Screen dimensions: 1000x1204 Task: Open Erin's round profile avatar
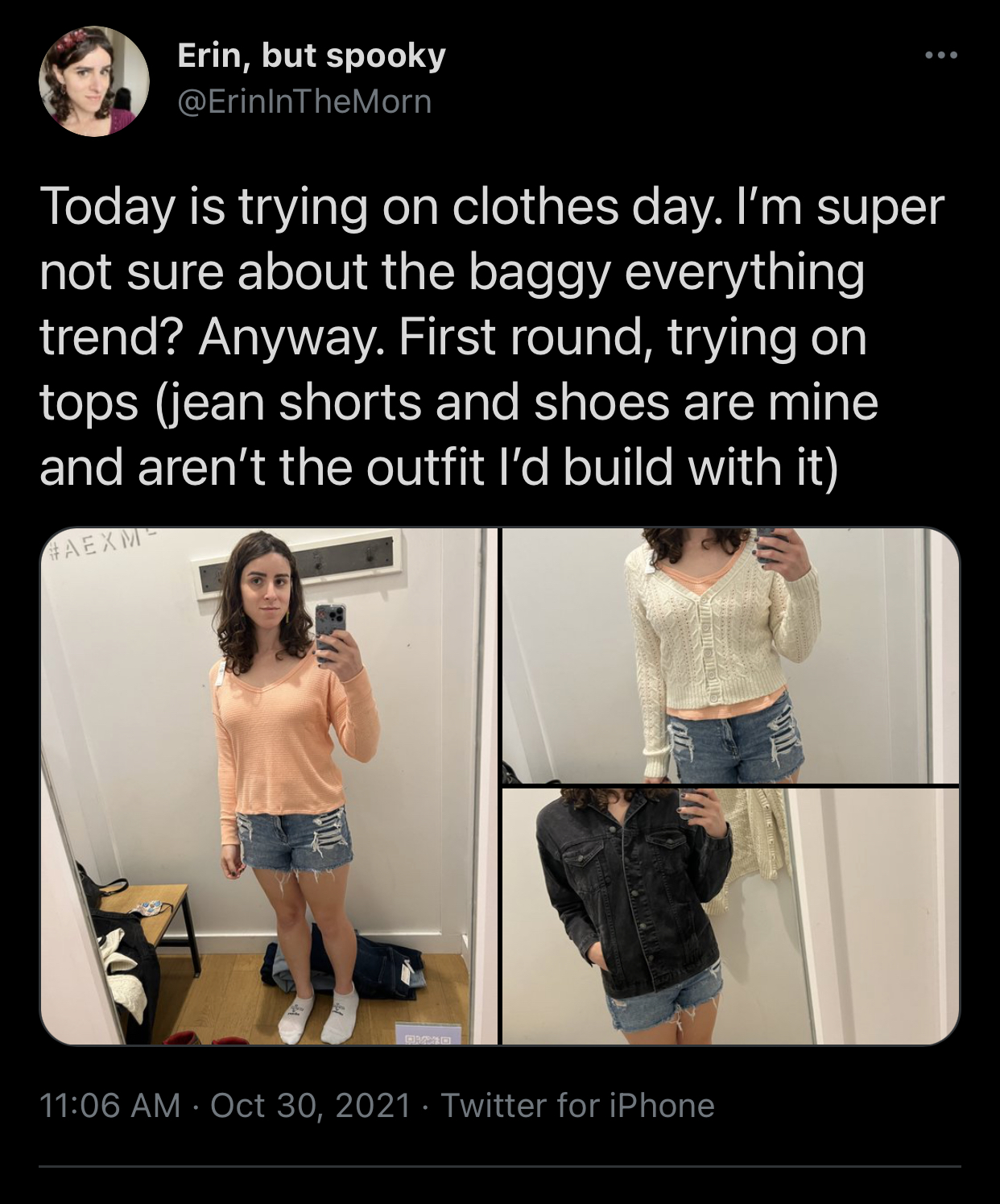[x=93, y=81]
